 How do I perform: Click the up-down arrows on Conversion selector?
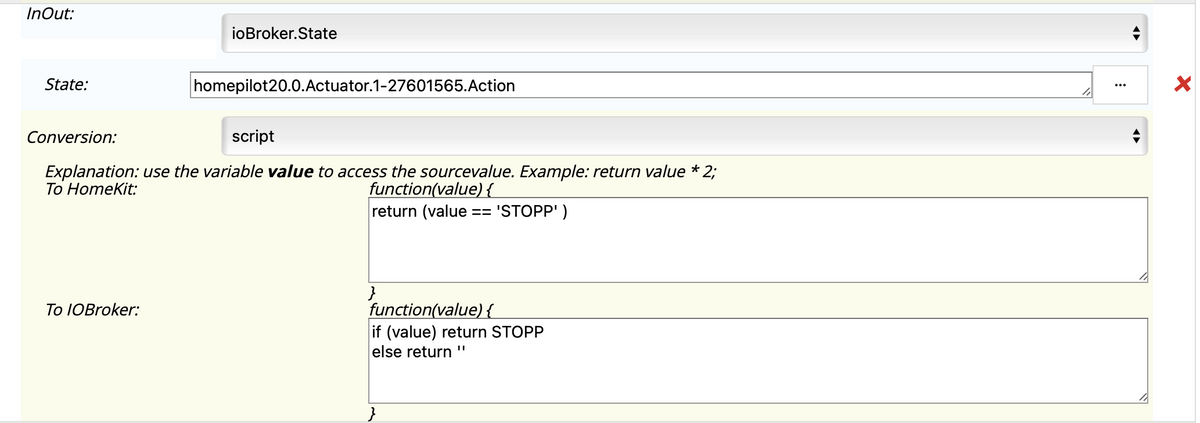1136,135
